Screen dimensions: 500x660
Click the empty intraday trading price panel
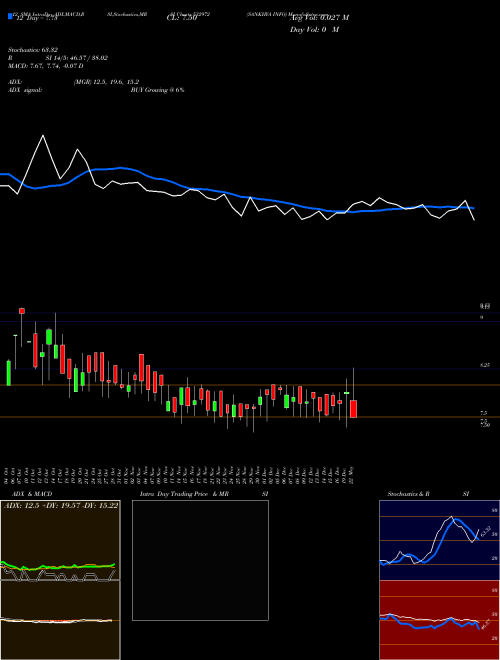[200, 560]
